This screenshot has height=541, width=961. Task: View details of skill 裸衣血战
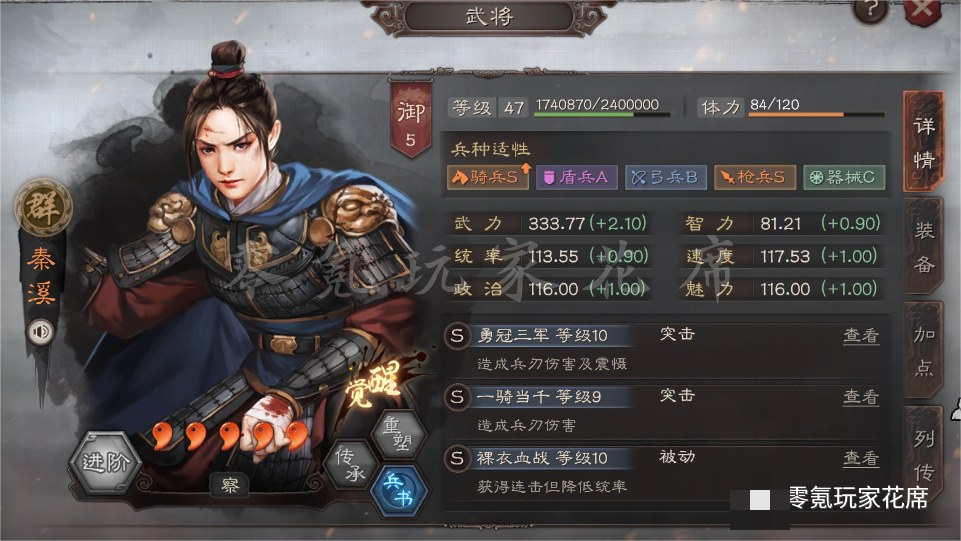click(x=861, y=458)
